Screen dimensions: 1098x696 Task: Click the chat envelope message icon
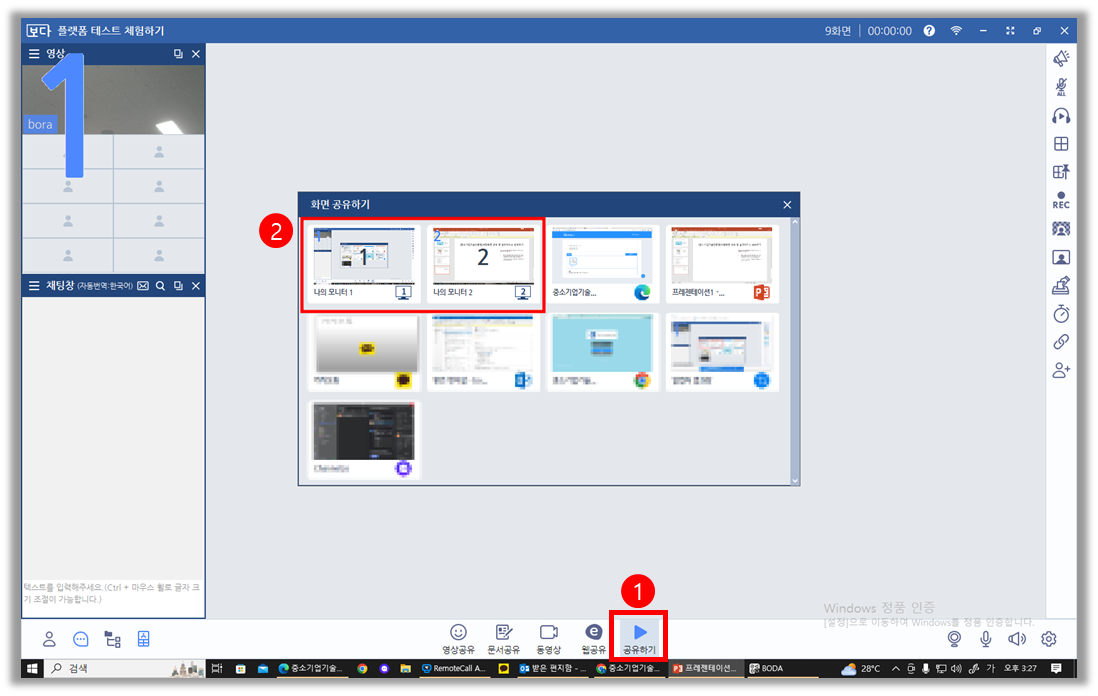tap(143, 286)
